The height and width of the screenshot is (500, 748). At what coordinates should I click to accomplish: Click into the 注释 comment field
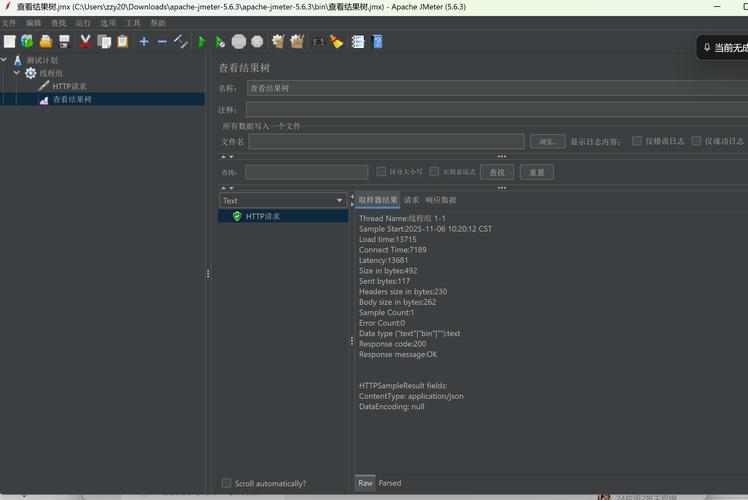tap(497, 110)
